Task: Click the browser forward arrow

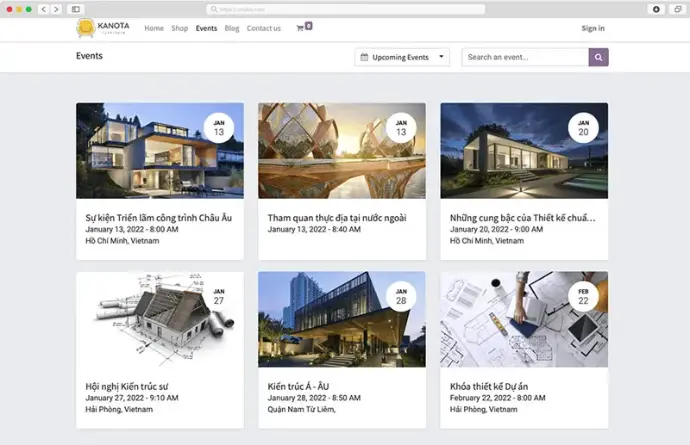Action: point(55,9)
